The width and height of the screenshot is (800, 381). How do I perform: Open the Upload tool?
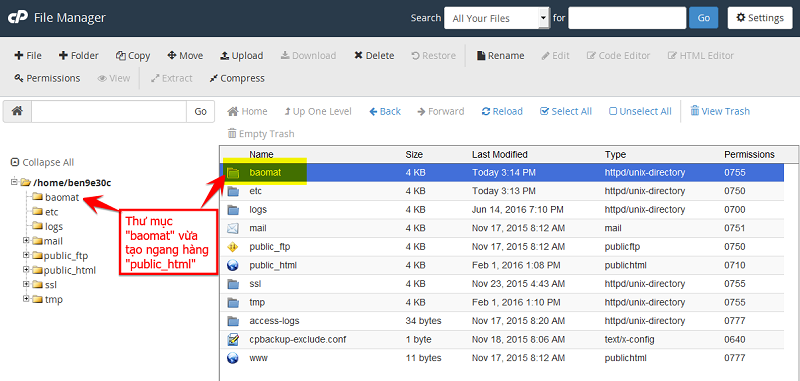[241, 56]
